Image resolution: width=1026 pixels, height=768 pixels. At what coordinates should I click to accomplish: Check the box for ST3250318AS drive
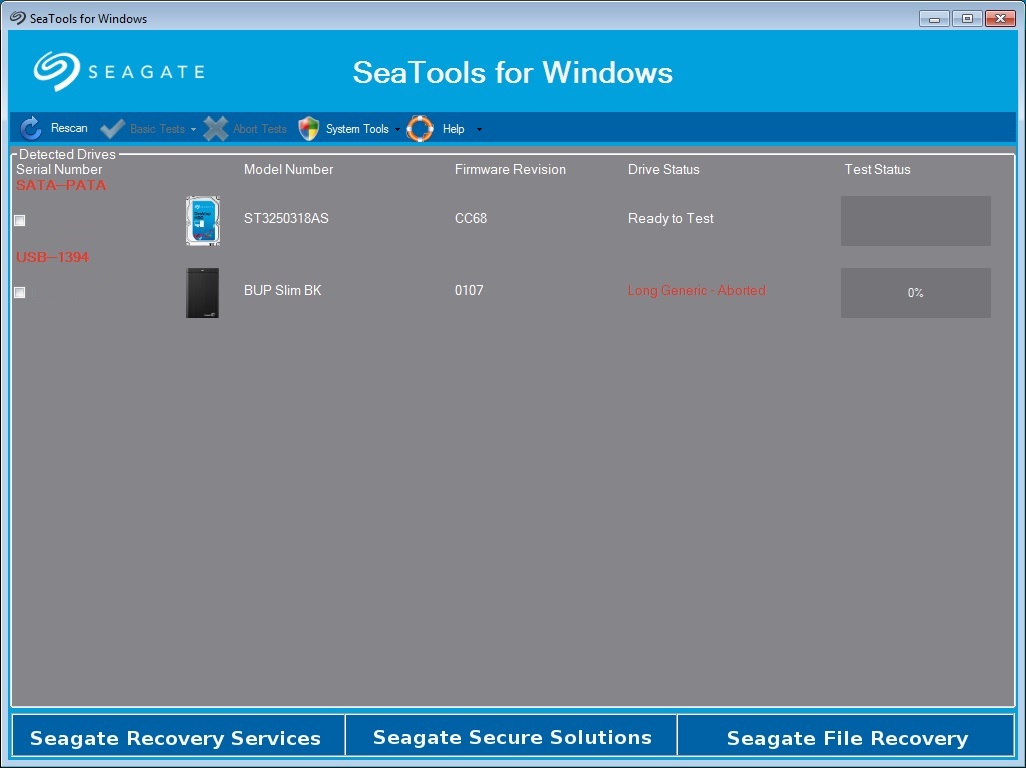pyautogui.click(x=20, y=220)
